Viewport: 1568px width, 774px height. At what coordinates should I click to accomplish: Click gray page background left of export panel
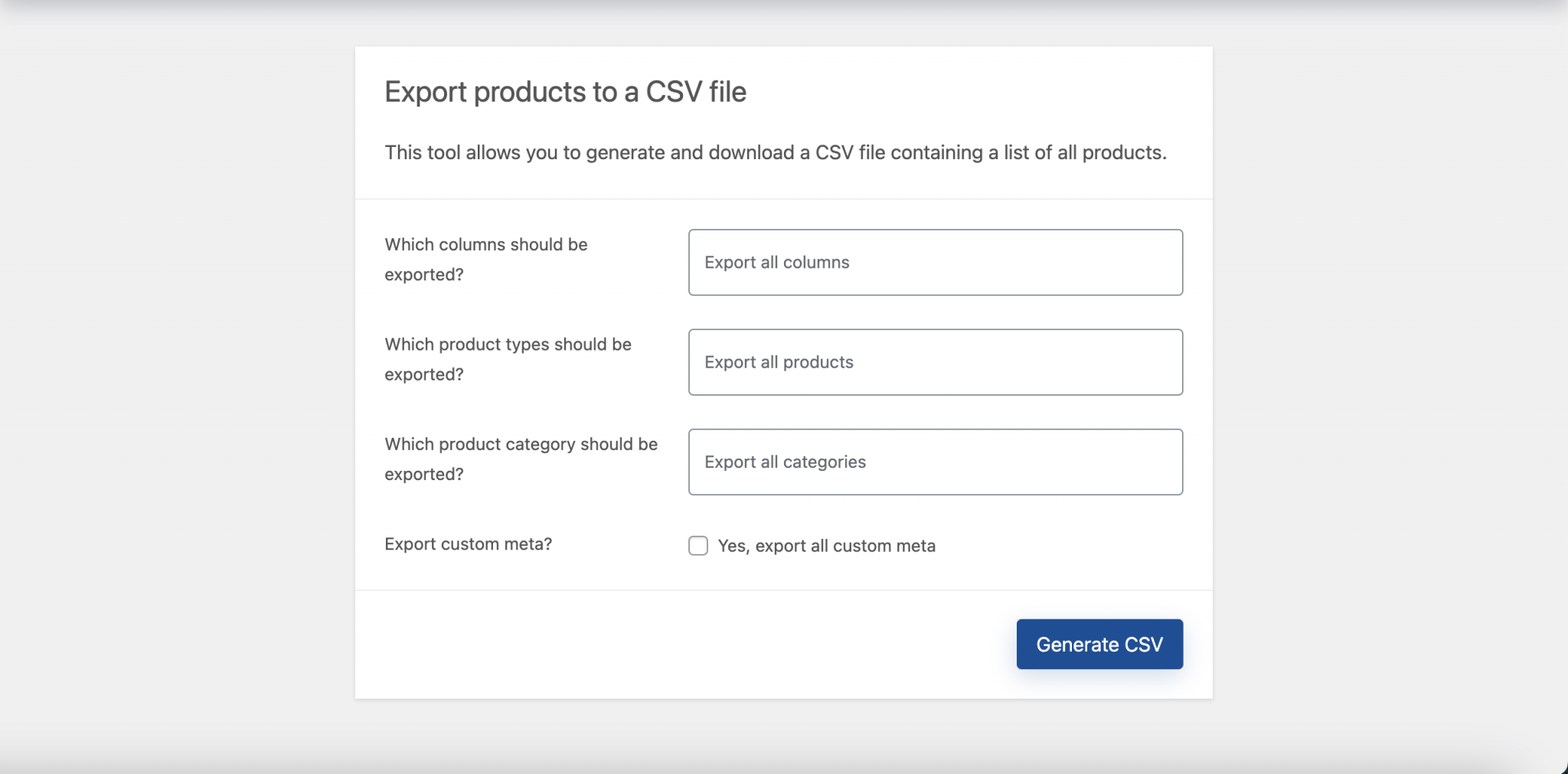click(176, 383)
